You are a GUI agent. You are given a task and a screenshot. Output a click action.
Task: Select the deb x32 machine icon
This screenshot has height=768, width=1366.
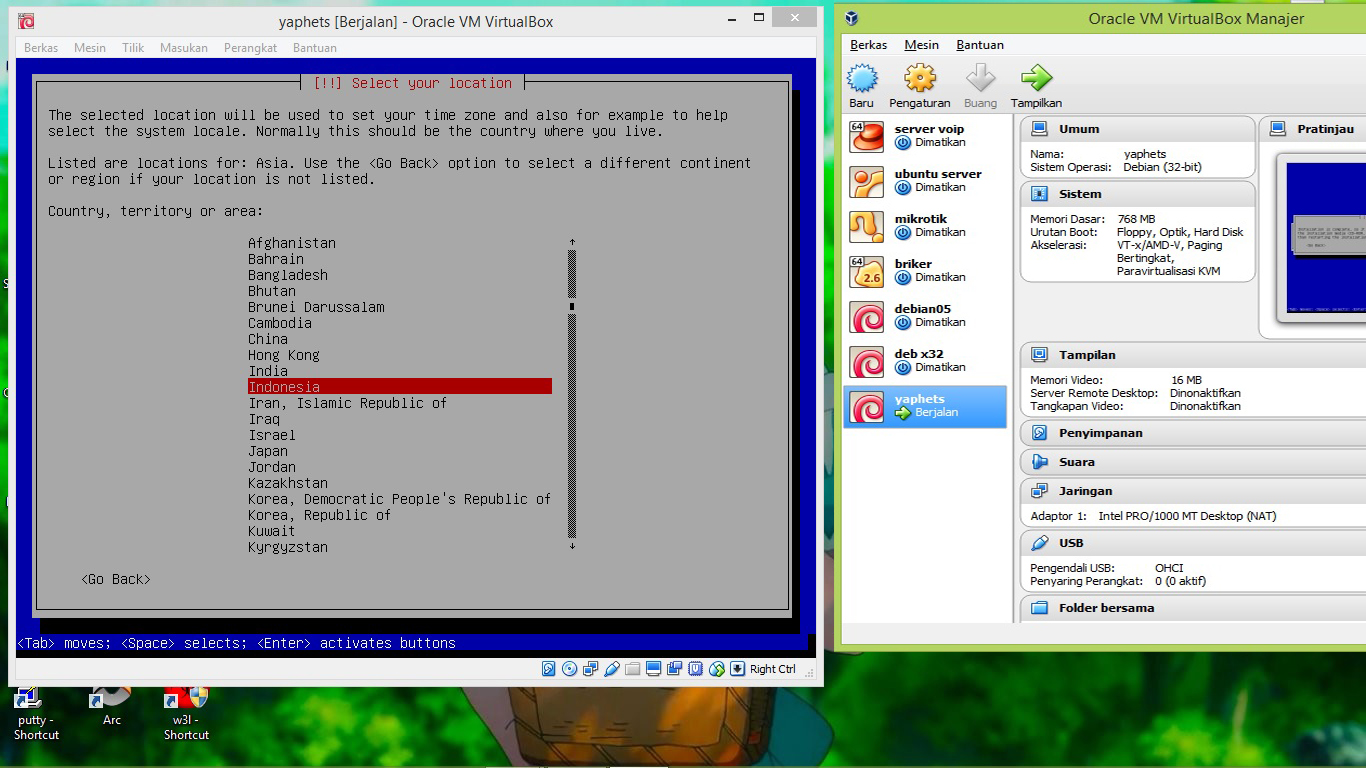867,362
